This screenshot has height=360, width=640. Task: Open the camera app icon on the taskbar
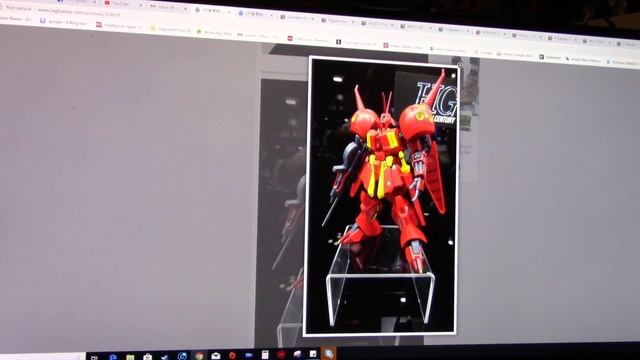pos(249,355)
